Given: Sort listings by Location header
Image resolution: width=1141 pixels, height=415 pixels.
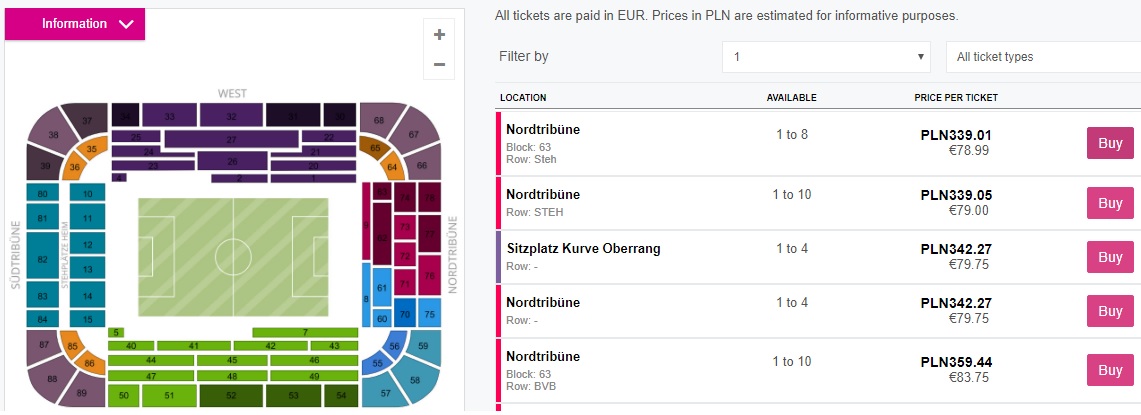Looking at the screenshot, I should 523,97.
